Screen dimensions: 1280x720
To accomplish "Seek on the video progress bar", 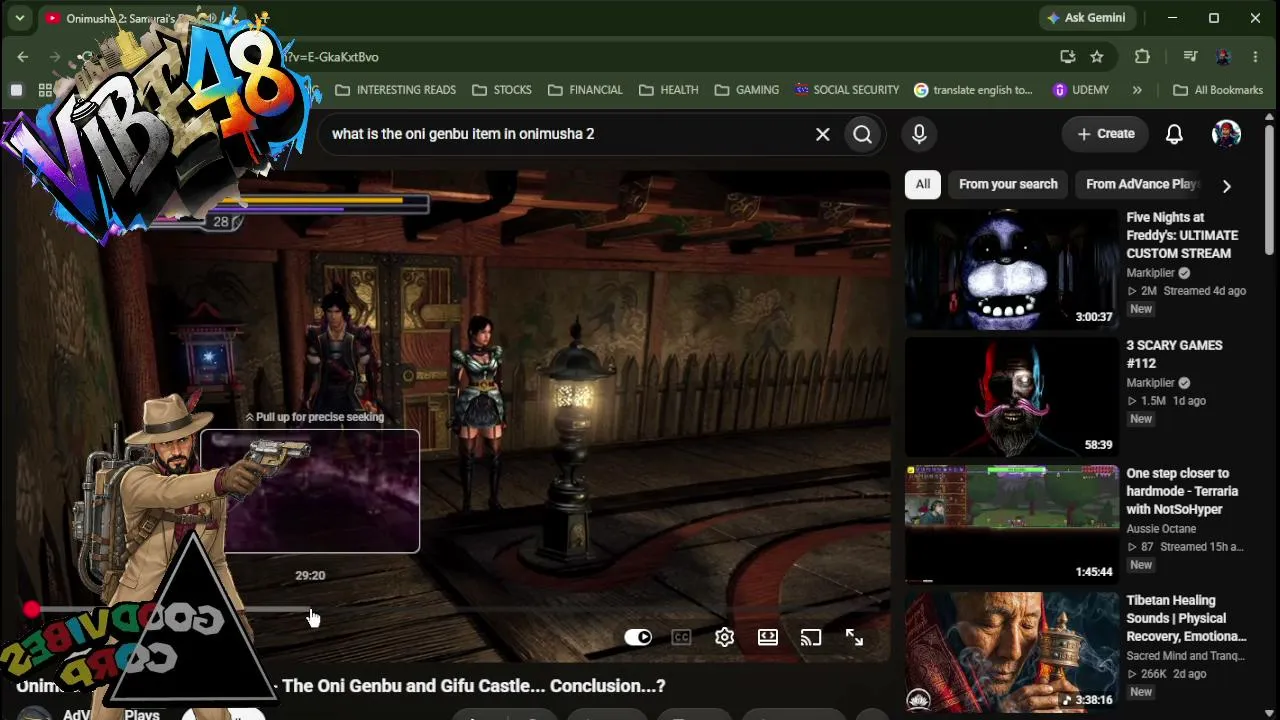I will point(455,609).
